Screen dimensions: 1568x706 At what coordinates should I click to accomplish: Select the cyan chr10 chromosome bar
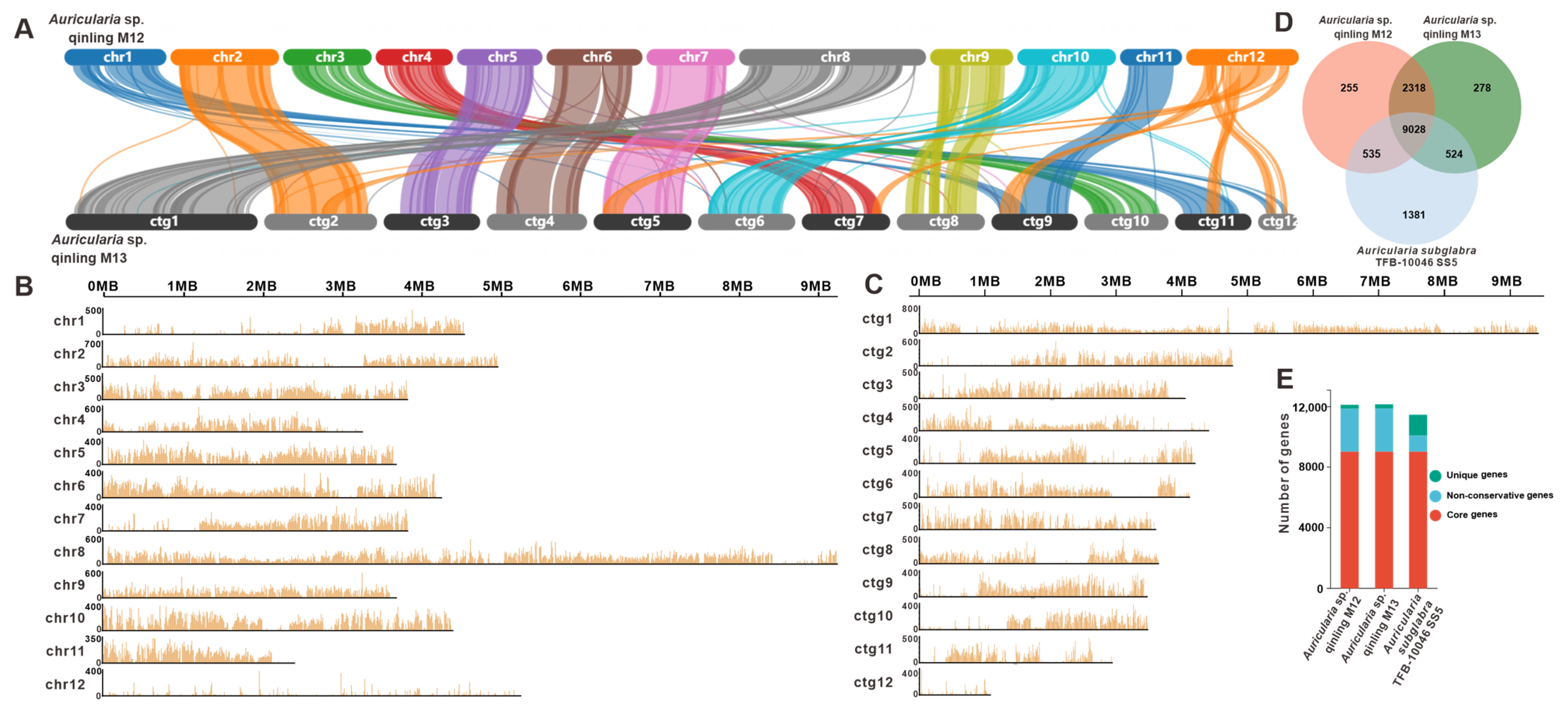coord(1067,57)
